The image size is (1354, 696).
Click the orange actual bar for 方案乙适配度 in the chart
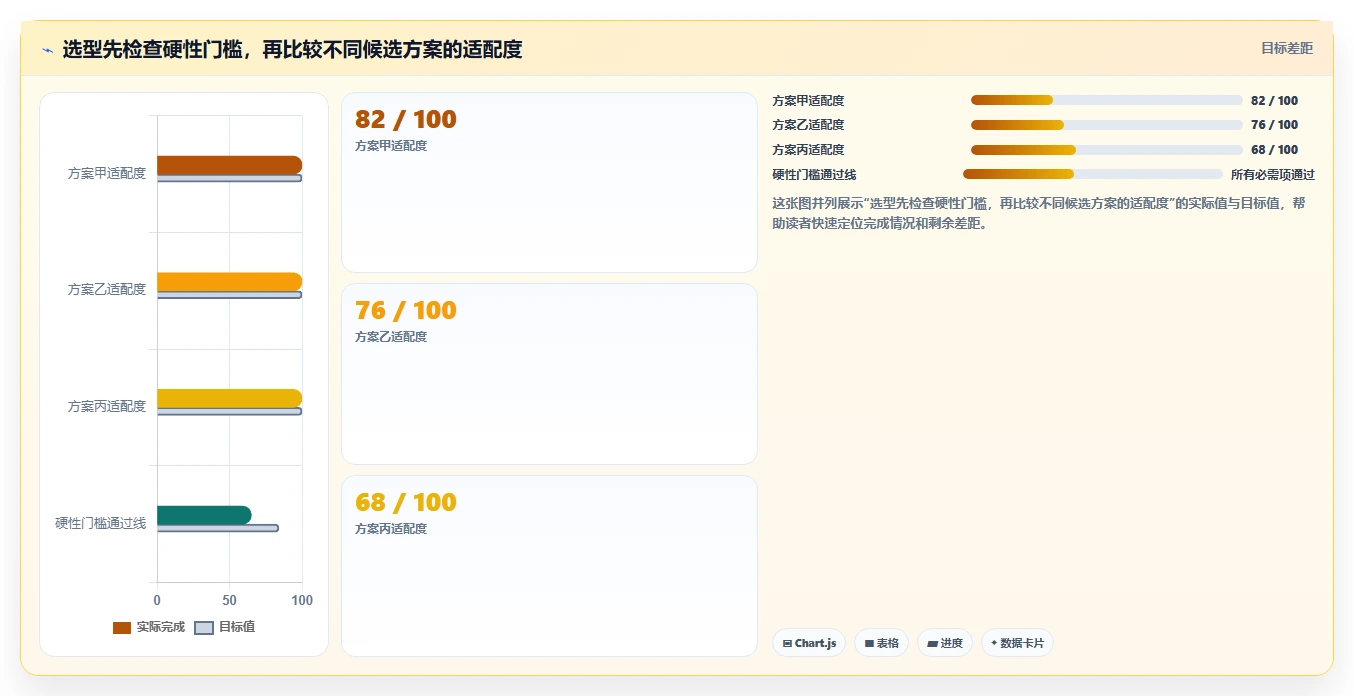pyautogui.click(x=229, y=282)
